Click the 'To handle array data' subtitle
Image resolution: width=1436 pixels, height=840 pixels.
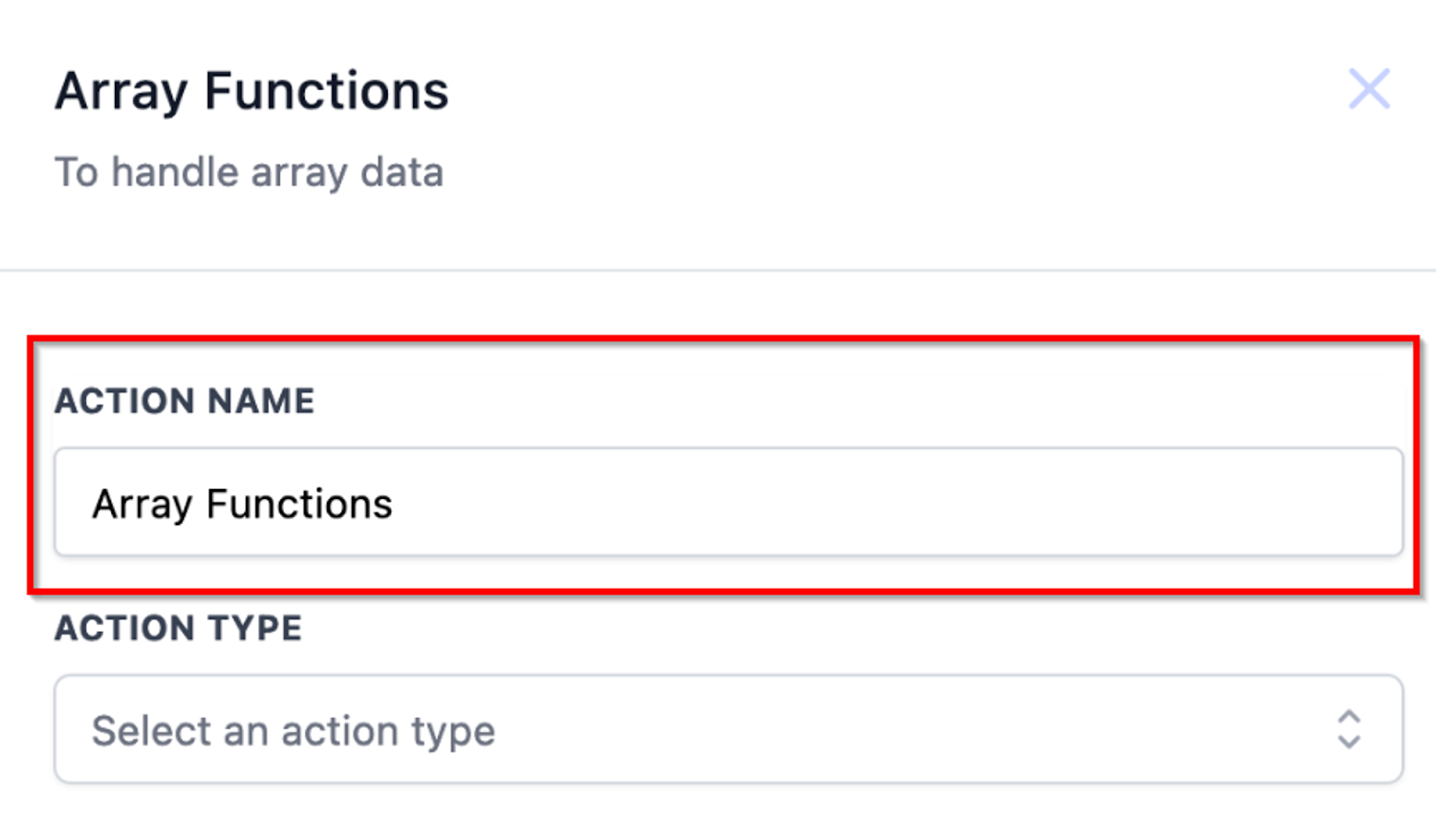(x=250, y=172)
